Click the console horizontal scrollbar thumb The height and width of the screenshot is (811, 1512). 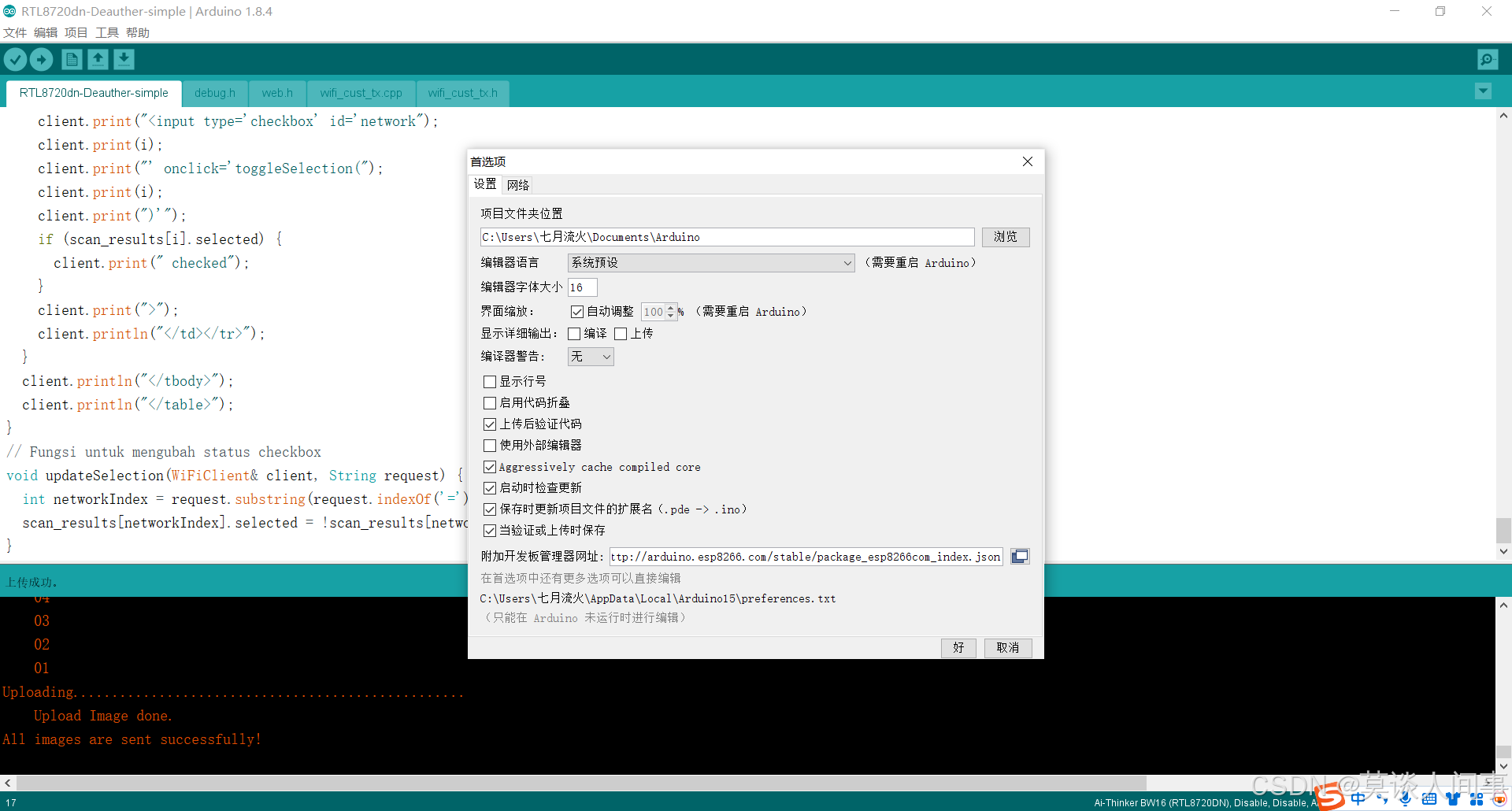click(x=581, y=783)
